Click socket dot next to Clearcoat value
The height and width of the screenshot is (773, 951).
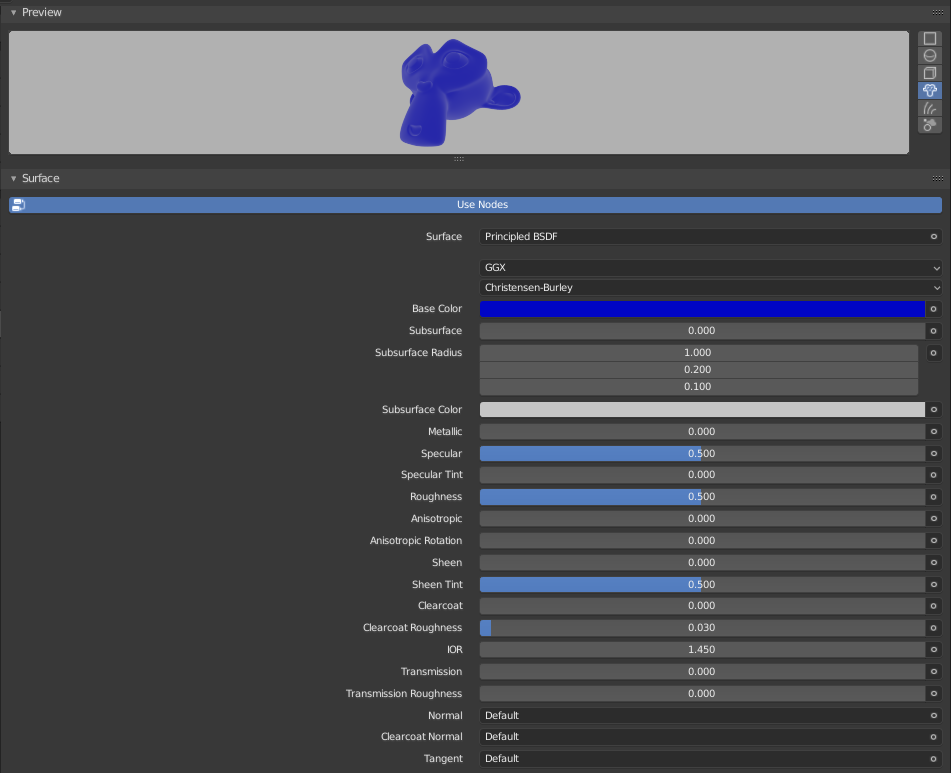(933, 606)
